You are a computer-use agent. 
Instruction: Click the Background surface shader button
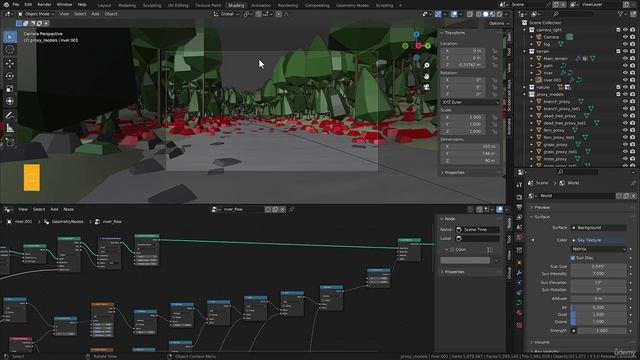pos(598,228)
